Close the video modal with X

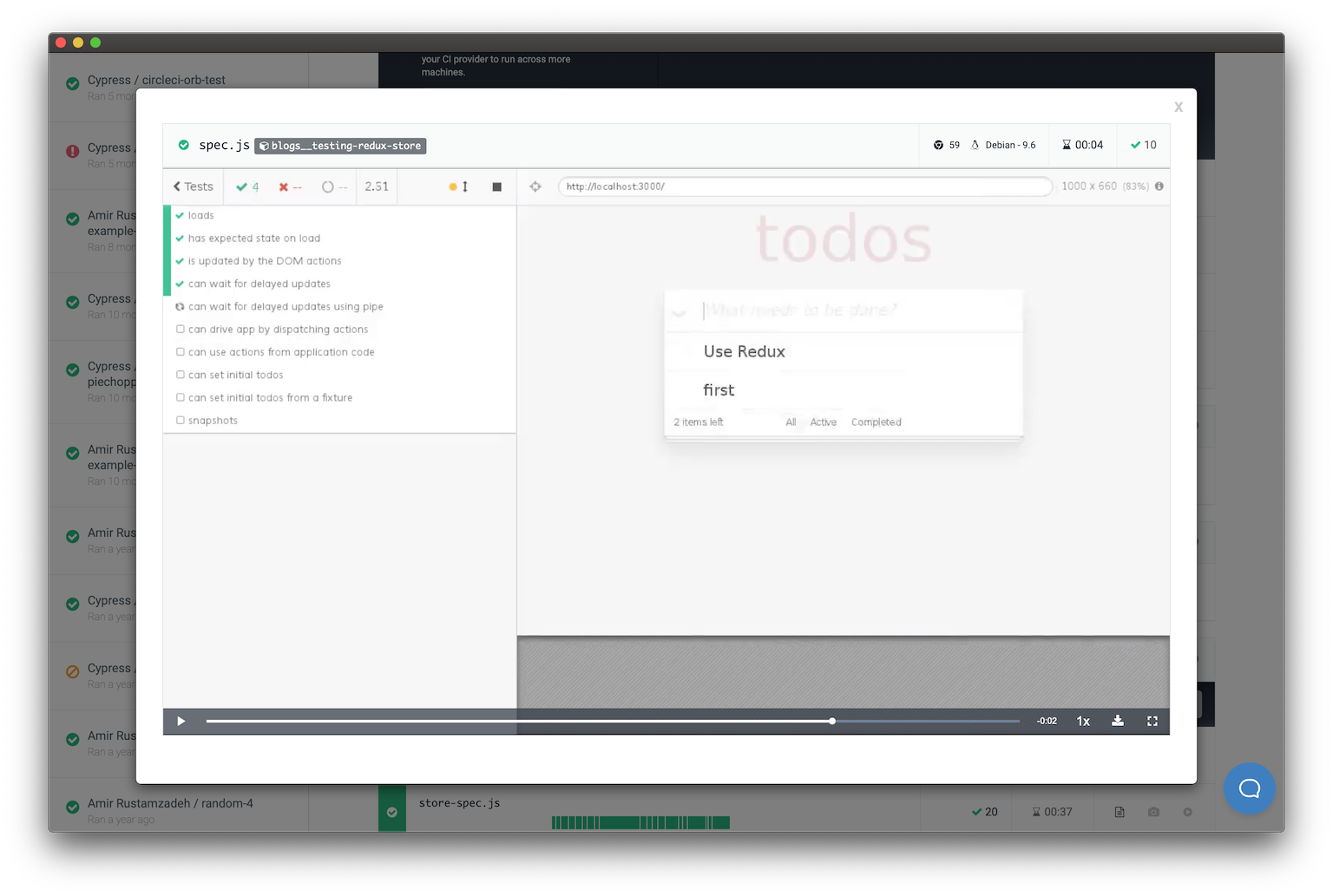pos(1178,107)
